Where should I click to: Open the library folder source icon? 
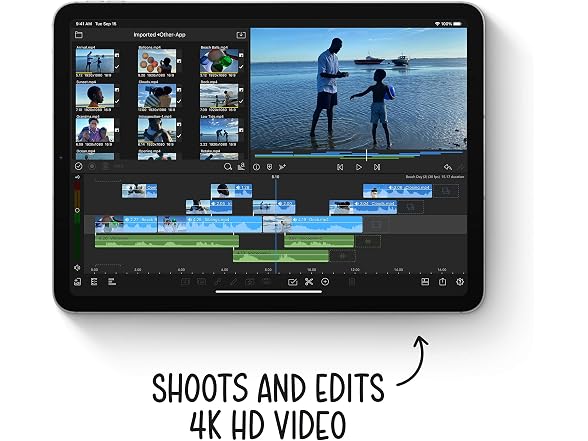pos(79,34)
